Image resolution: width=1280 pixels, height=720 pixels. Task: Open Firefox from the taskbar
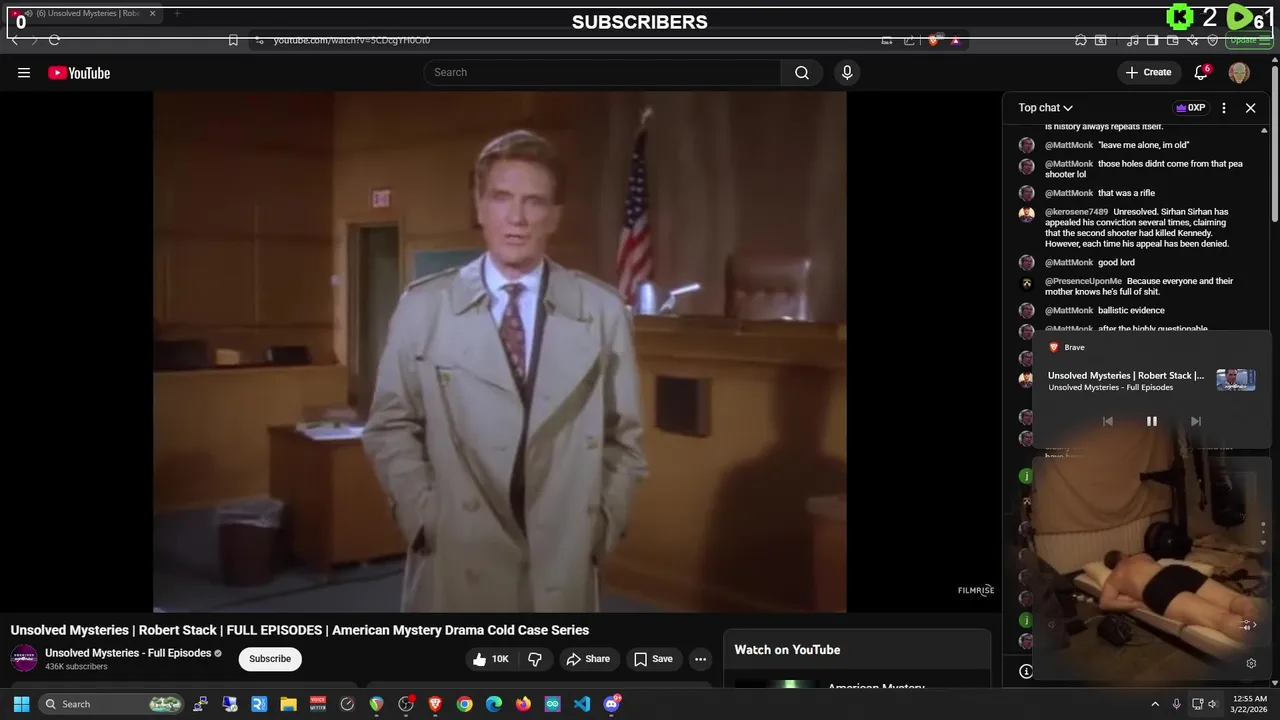click(523, 704)
